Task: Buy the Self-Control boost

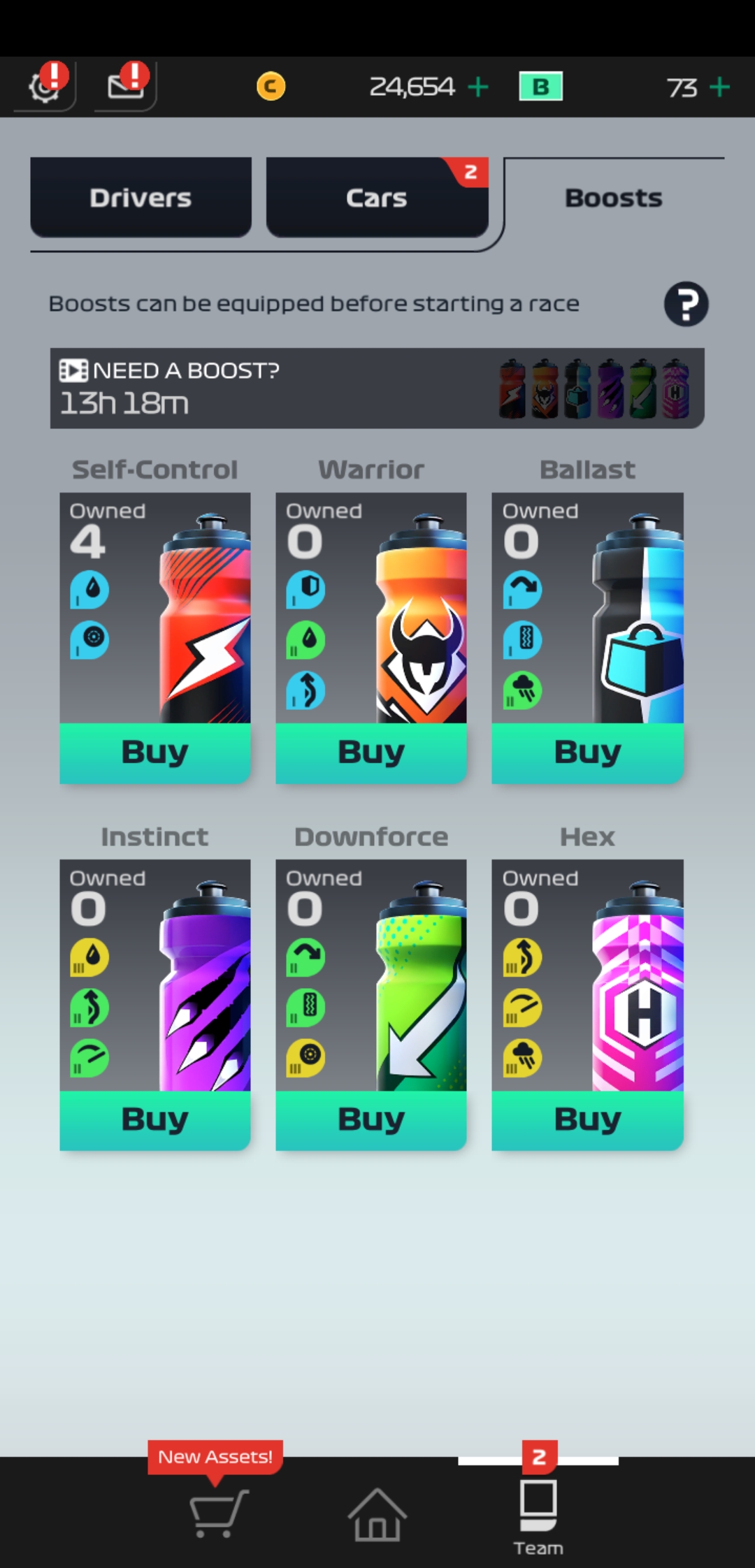Action: (x=155, y=753)
